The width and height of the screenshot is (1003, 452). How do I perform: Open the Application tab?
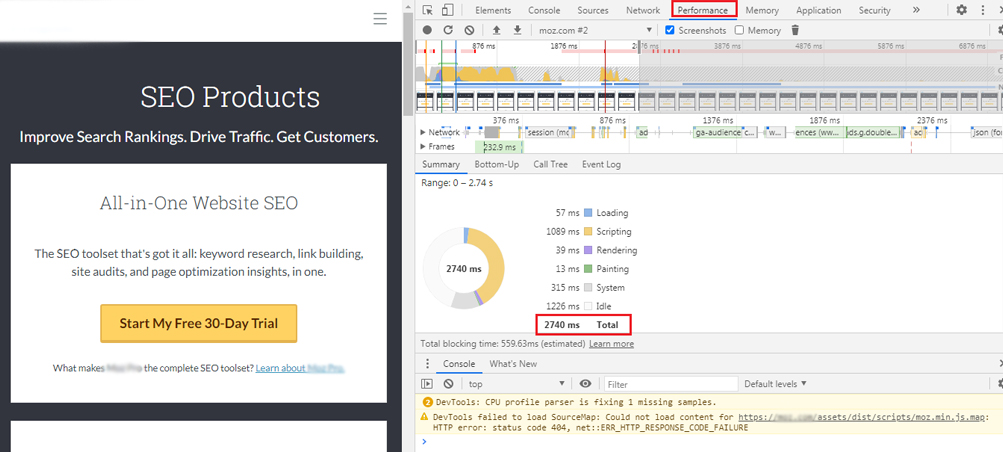coord(819,10)
